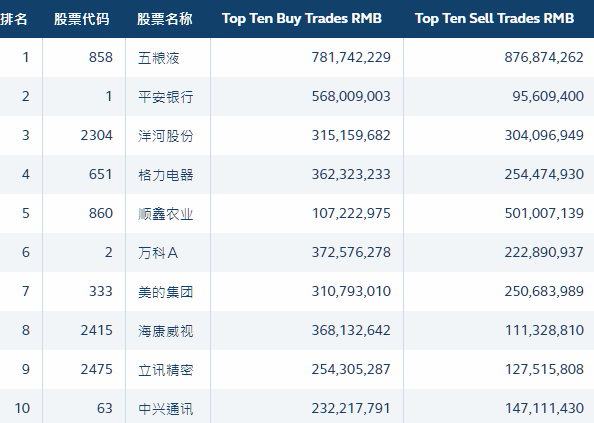594x423 pixels.
Task: Click the 美的集团 stock name
Action: tap(166, 292)
